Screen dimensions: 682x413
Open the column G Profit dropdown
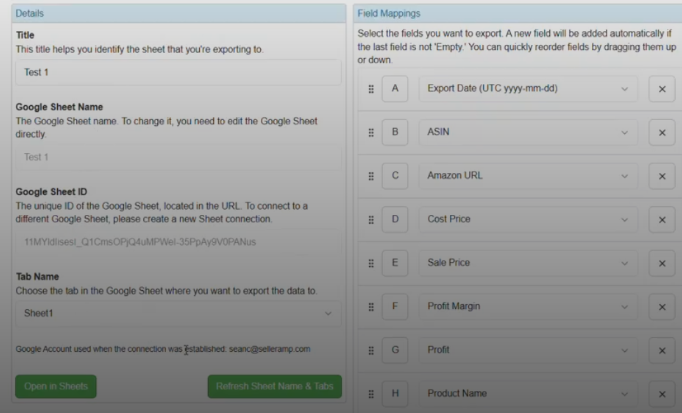coord(528,350)
